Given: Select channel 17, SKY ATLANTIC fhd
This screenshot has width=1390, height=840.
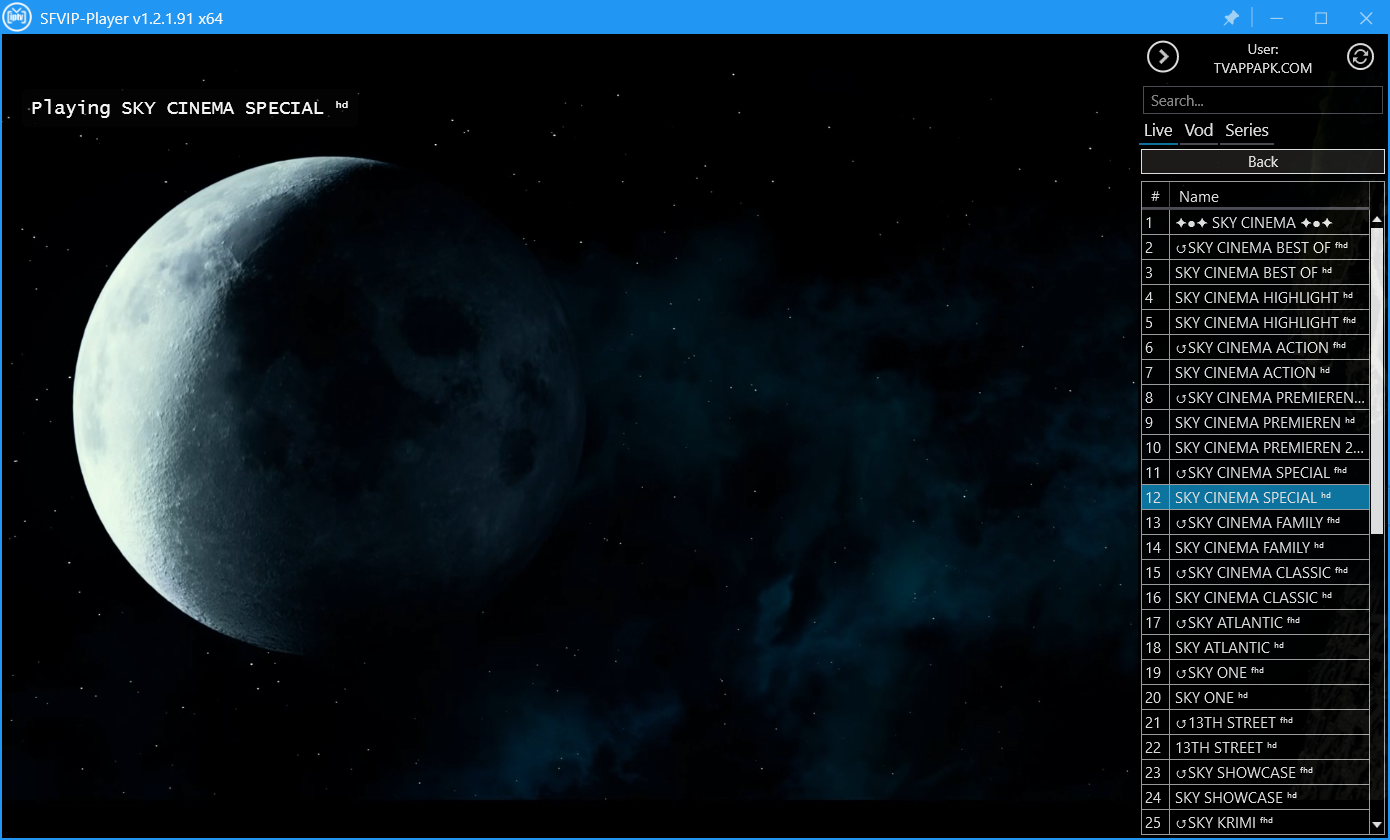Looking at the screenshot, I should click(x=1256, y=623).
